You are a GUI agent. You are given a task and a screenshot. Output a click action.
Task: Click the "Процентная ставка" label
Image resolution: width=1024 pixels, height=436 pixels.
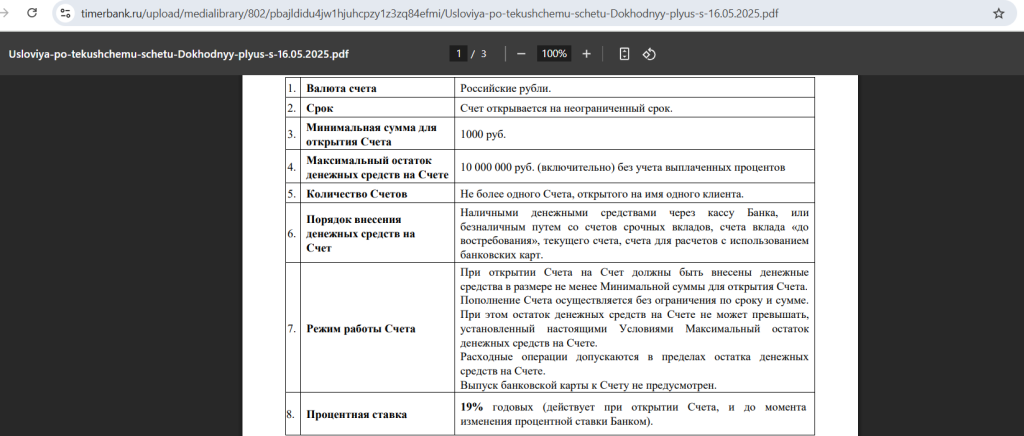tap(357, 414)
